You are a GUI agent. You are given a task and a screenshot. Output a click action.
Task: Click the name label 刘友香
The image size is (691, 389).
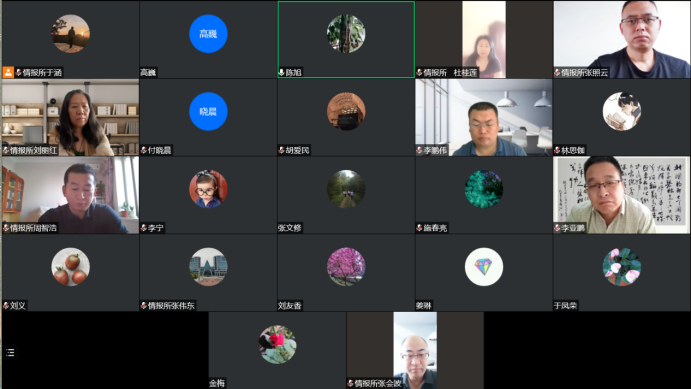[290, 305]
